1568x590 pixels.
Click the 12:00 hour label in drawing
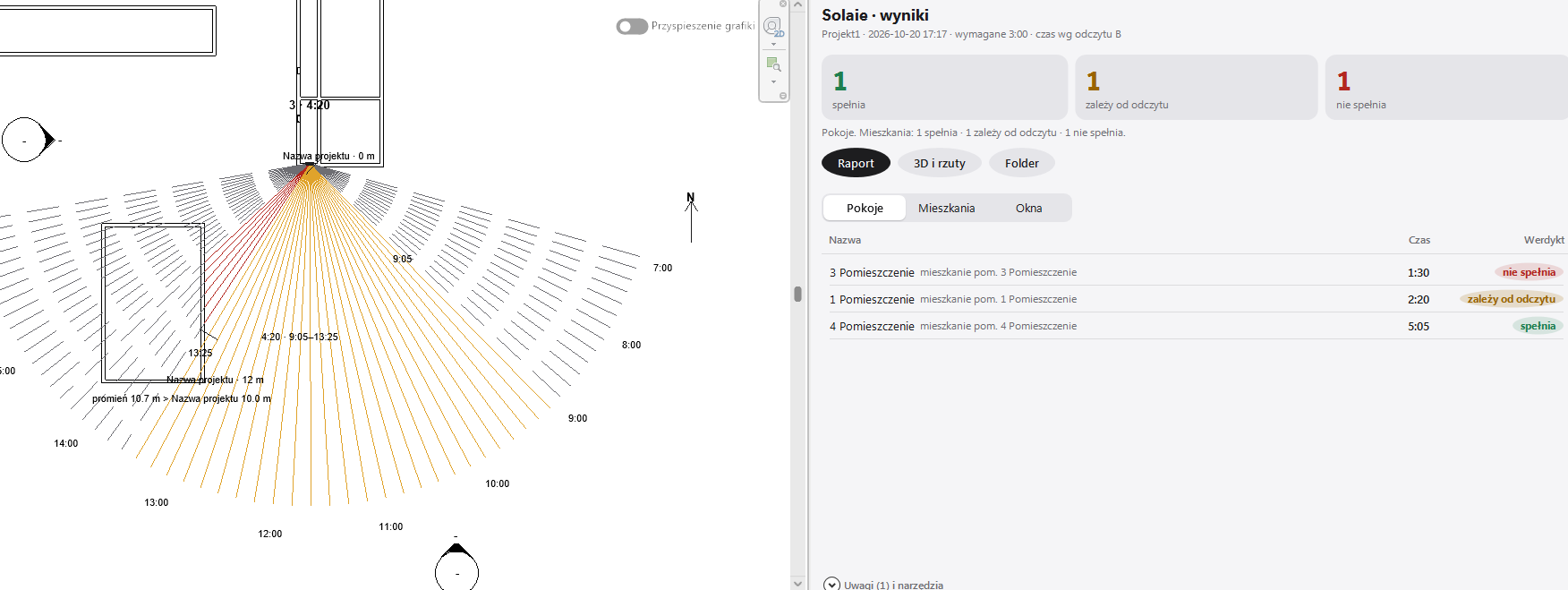[x=269, y=534]
